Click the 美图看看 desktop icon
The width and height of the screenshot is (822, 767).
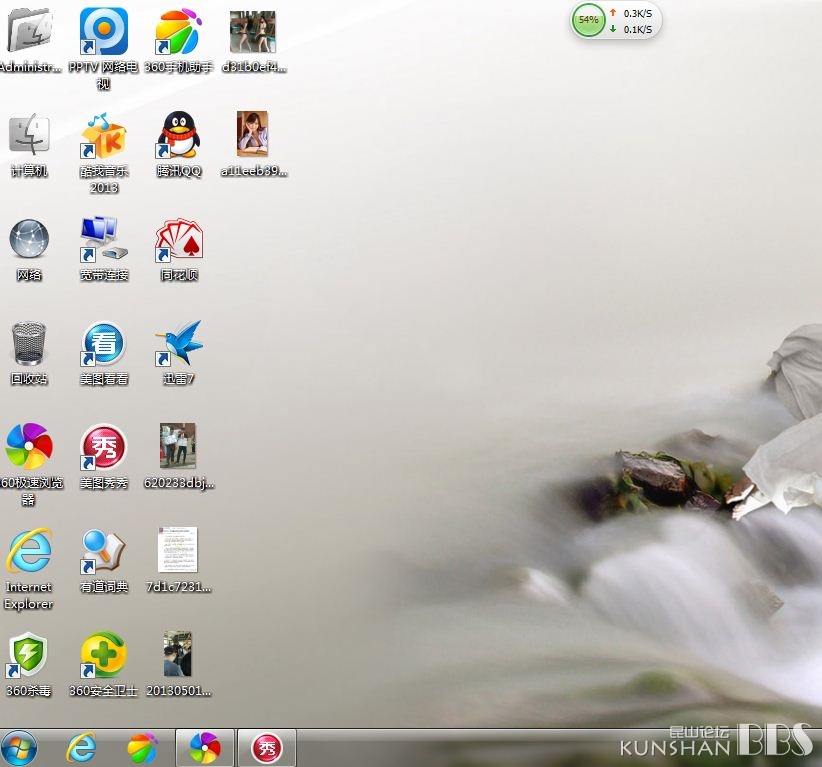(104, 344)
